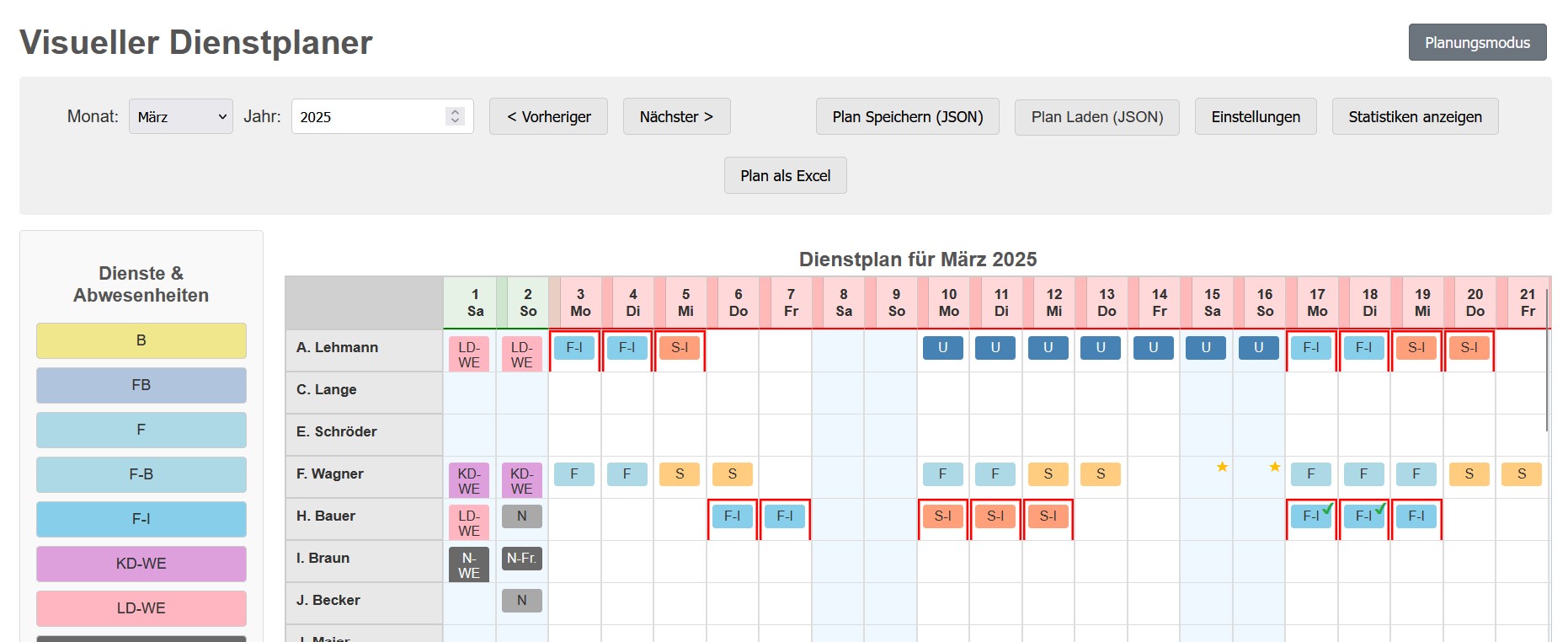The height and width of the screenshot is (642, 1568).
Task: Export with Plan als Excel button
Action: 785,176
